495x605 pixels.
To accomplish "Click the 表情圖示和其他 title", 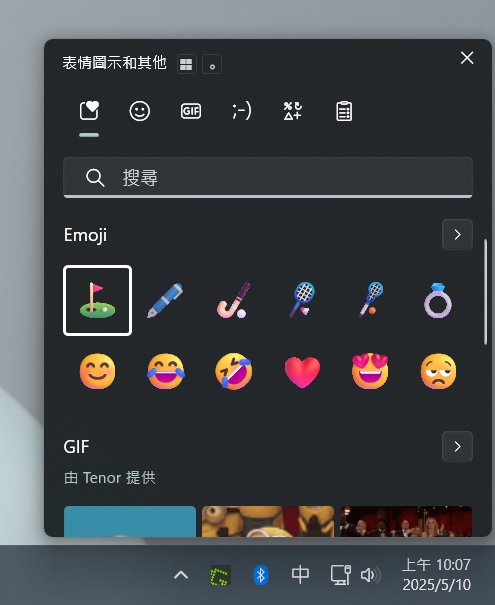I will coord(114,63).
